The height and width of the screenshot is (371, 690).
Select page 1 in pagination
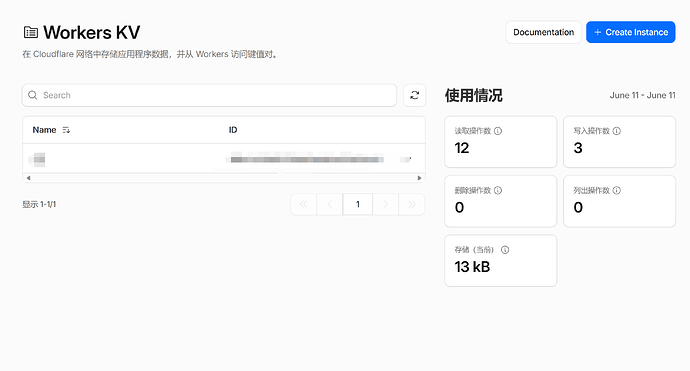coord(358,204)
